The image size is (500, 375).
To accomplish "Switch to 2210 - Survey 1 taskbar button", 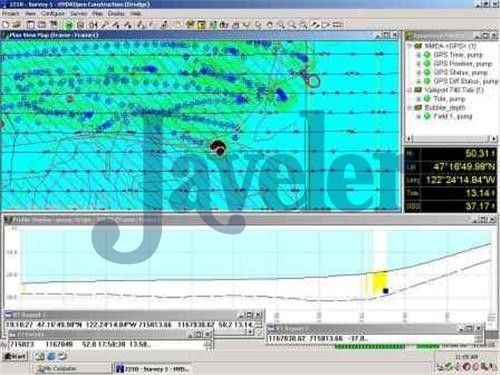I will click(153, 369).
